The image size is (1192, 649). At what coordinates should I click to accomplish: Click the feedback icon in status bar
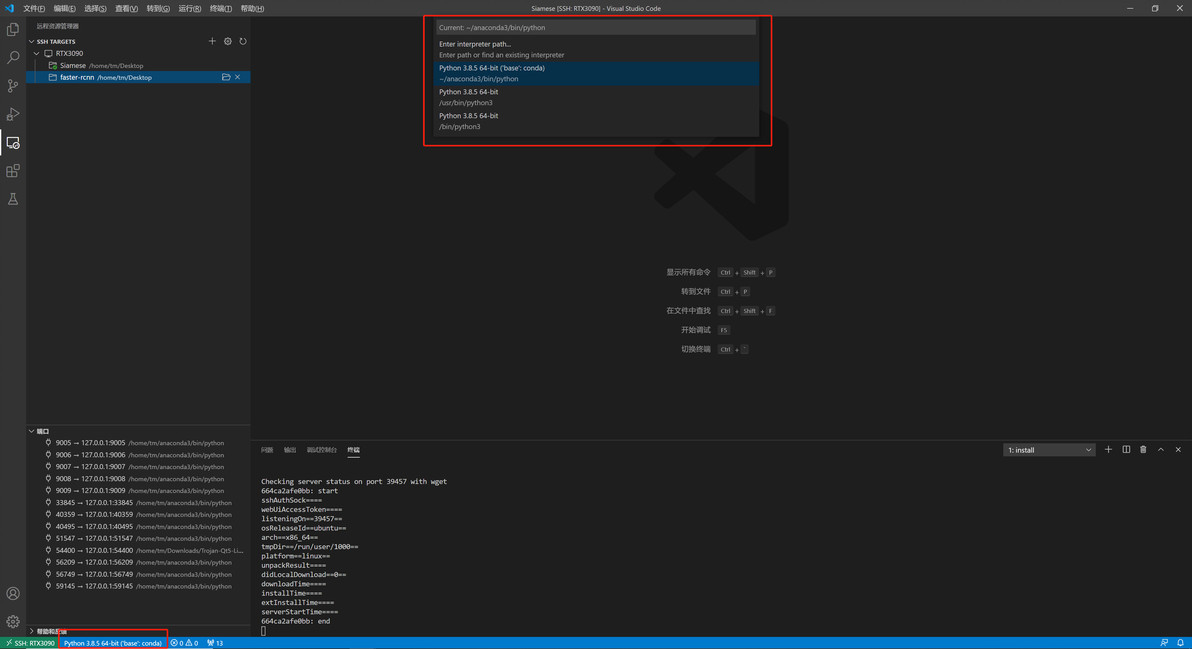[x=1164, y=643]
